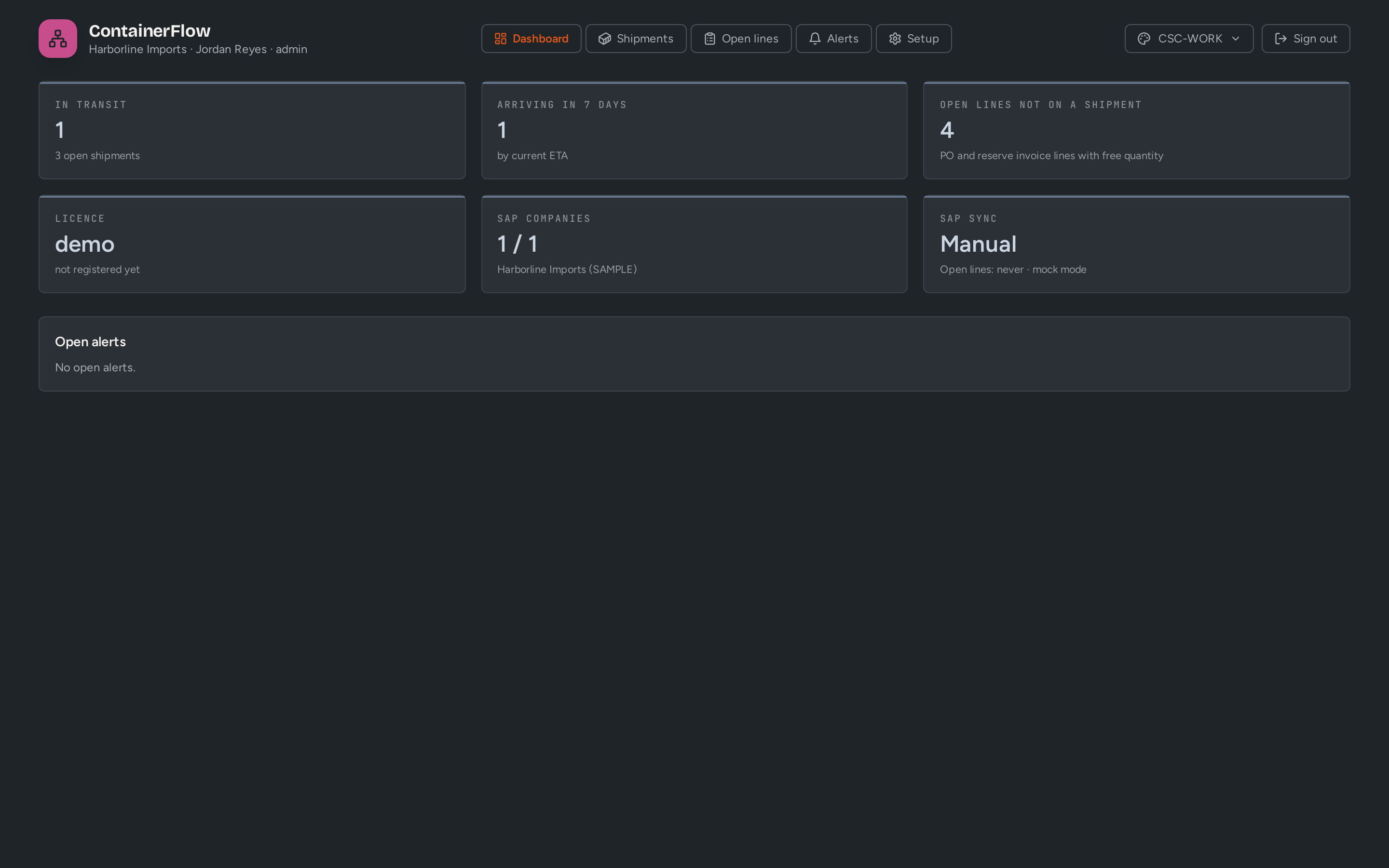Click the Open lines clipboard icon

[x=709, y=39]
